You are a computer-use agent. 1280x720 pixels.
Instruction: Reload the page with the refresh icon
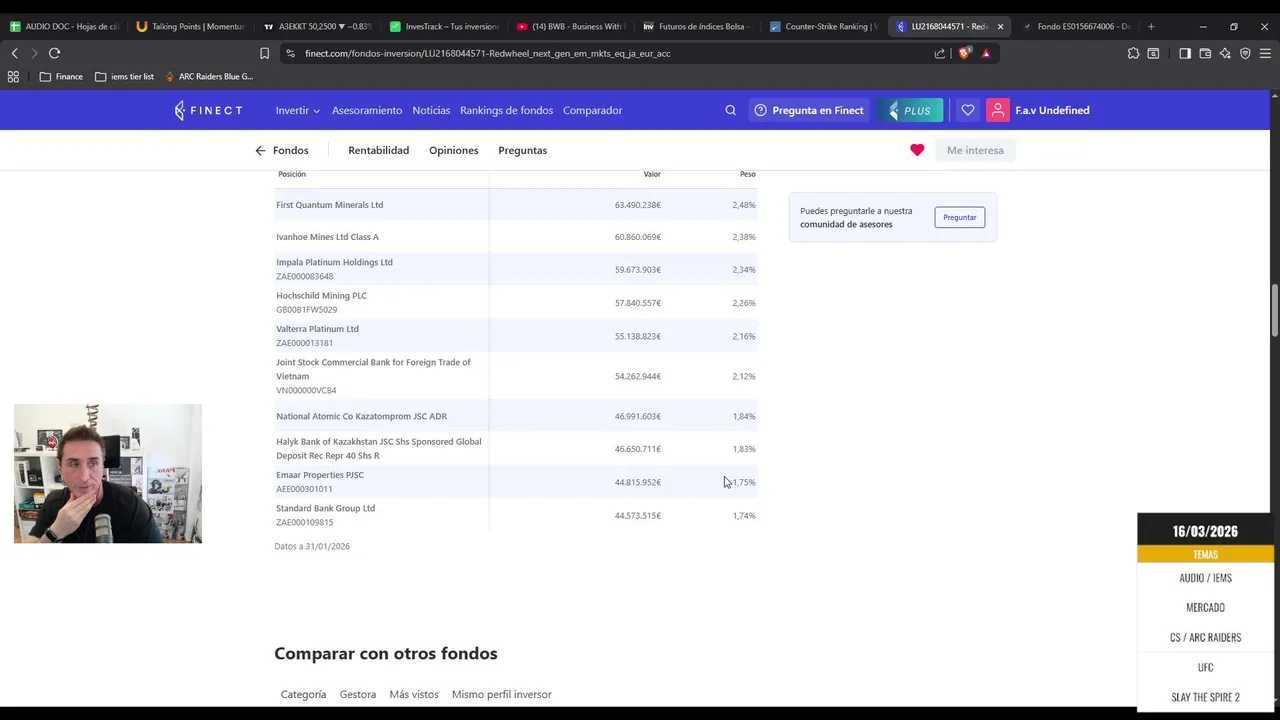coord(54,53)
